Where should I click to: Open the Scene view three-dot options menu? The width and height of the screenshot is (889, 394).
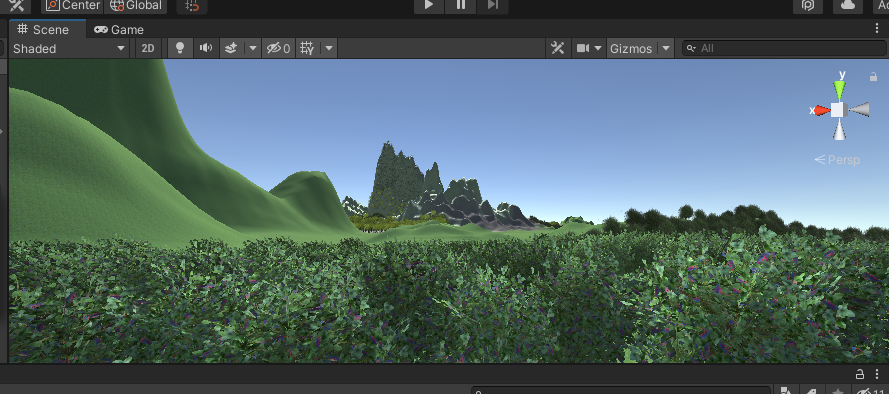(x=877, y=29)
